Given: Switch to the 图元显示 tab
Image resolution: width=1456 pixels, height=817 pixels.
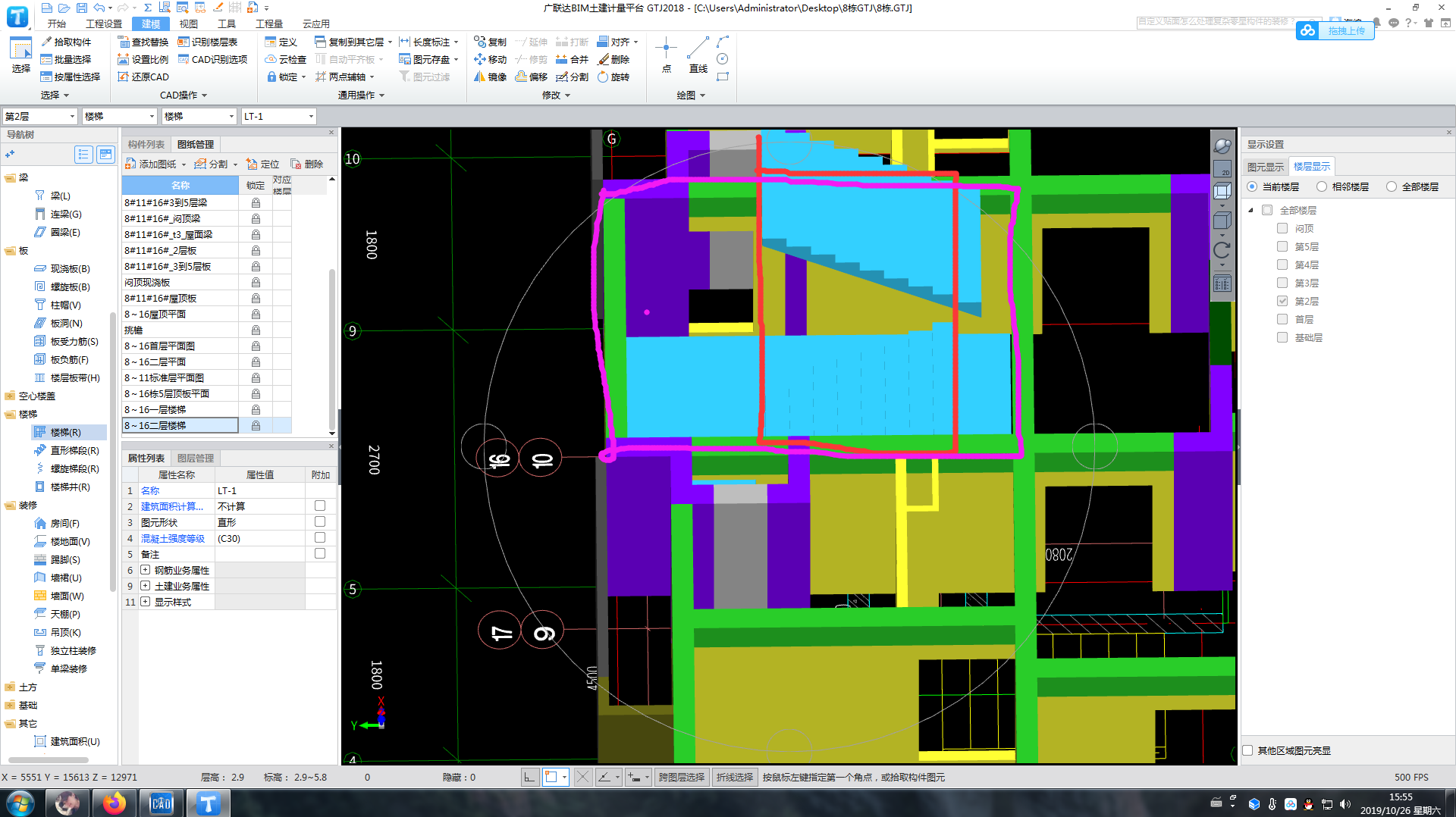Looking at the screenshot, I should [1266, 167].
